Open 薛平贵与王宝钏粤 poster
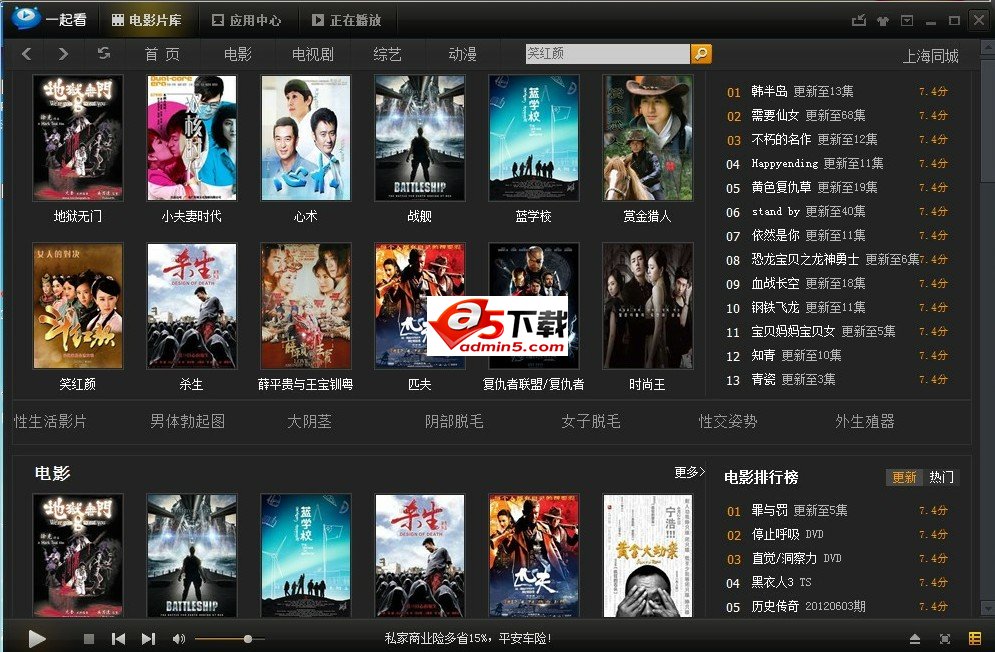This screenshot has height=652, width=995. 306,306
